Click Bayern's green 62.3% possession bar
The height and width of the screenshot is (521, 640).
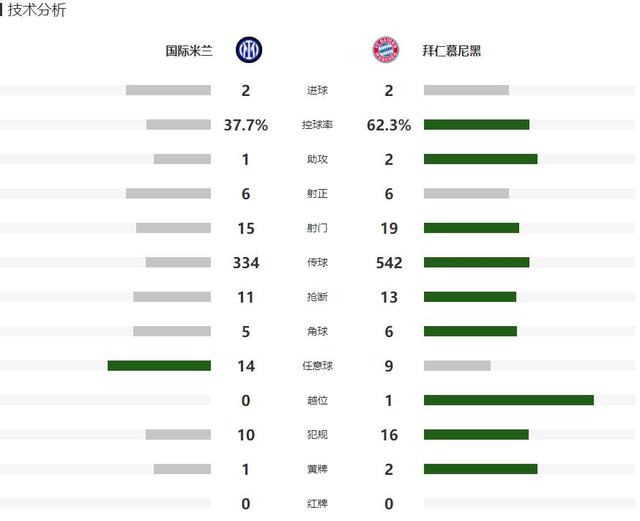point(476,125)
